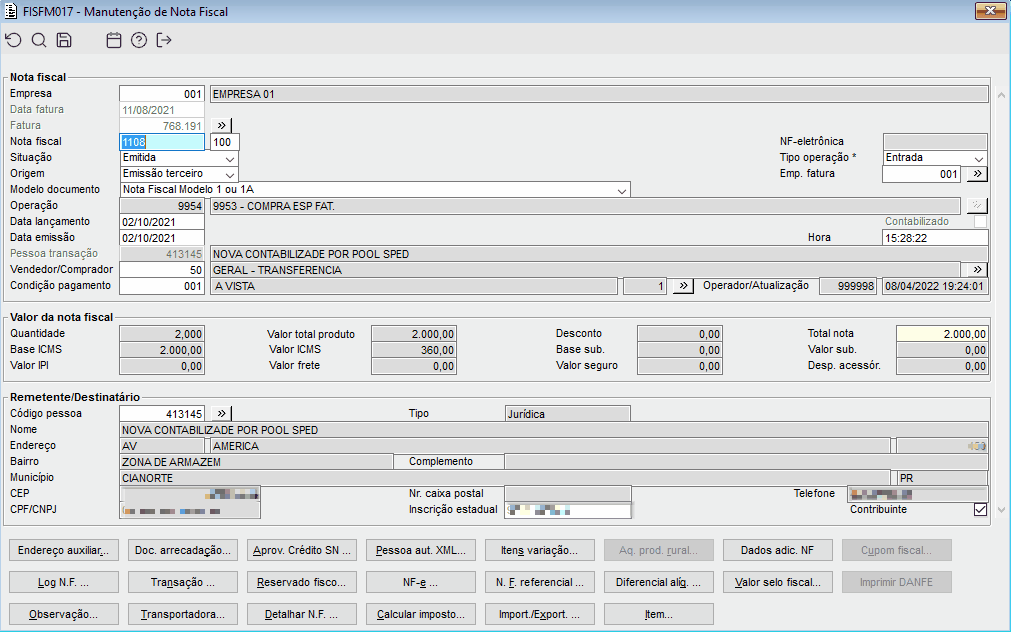Click the Nota fiscal number field
Image resolution: width=1011 pixels, height=632 pixels.
[162, 142]
